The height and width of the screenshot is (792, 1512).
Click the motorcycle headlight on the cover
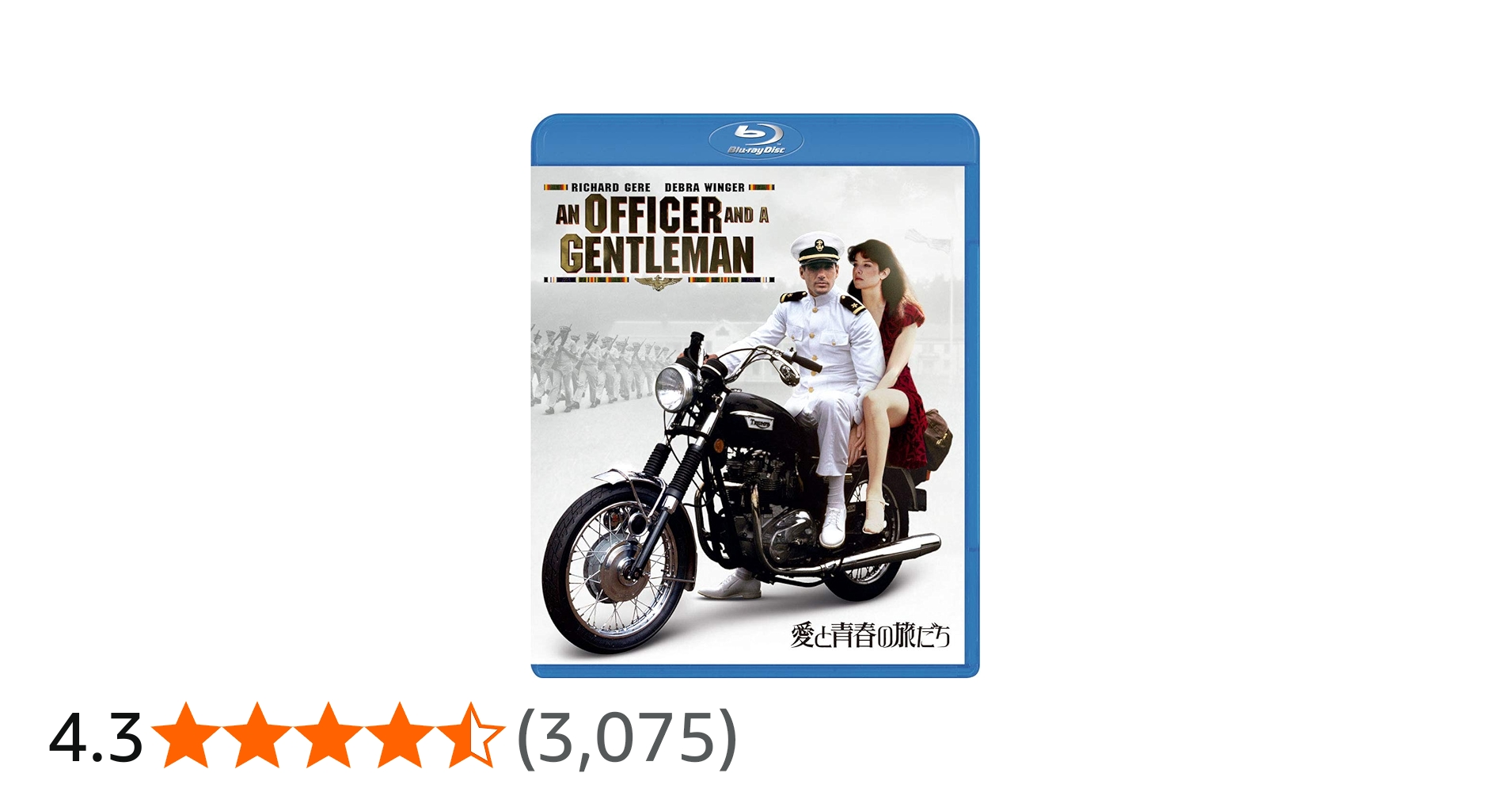click(x=674, y=387)
